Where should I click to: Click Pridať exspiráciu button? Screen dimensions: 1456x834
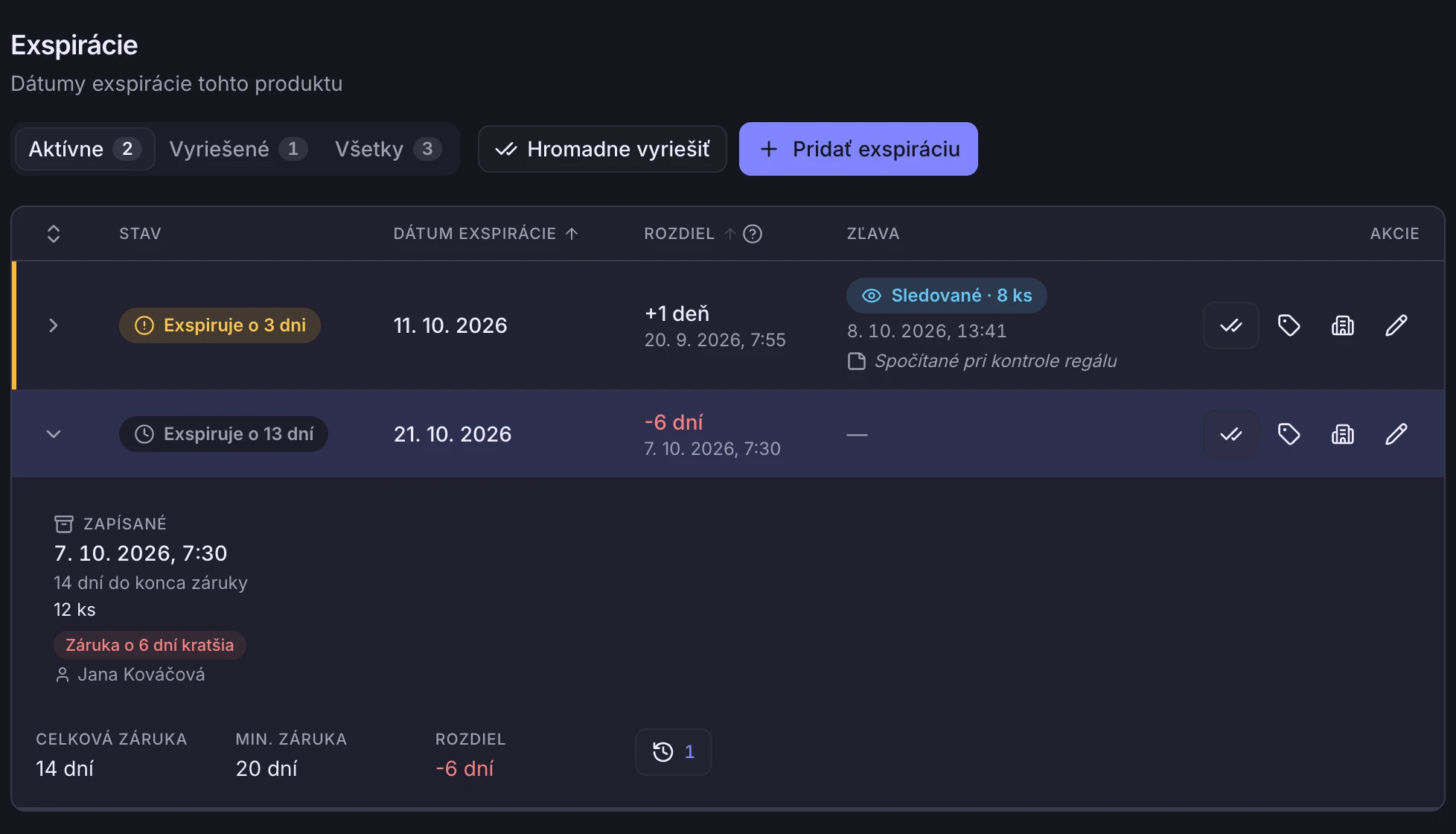858,149
